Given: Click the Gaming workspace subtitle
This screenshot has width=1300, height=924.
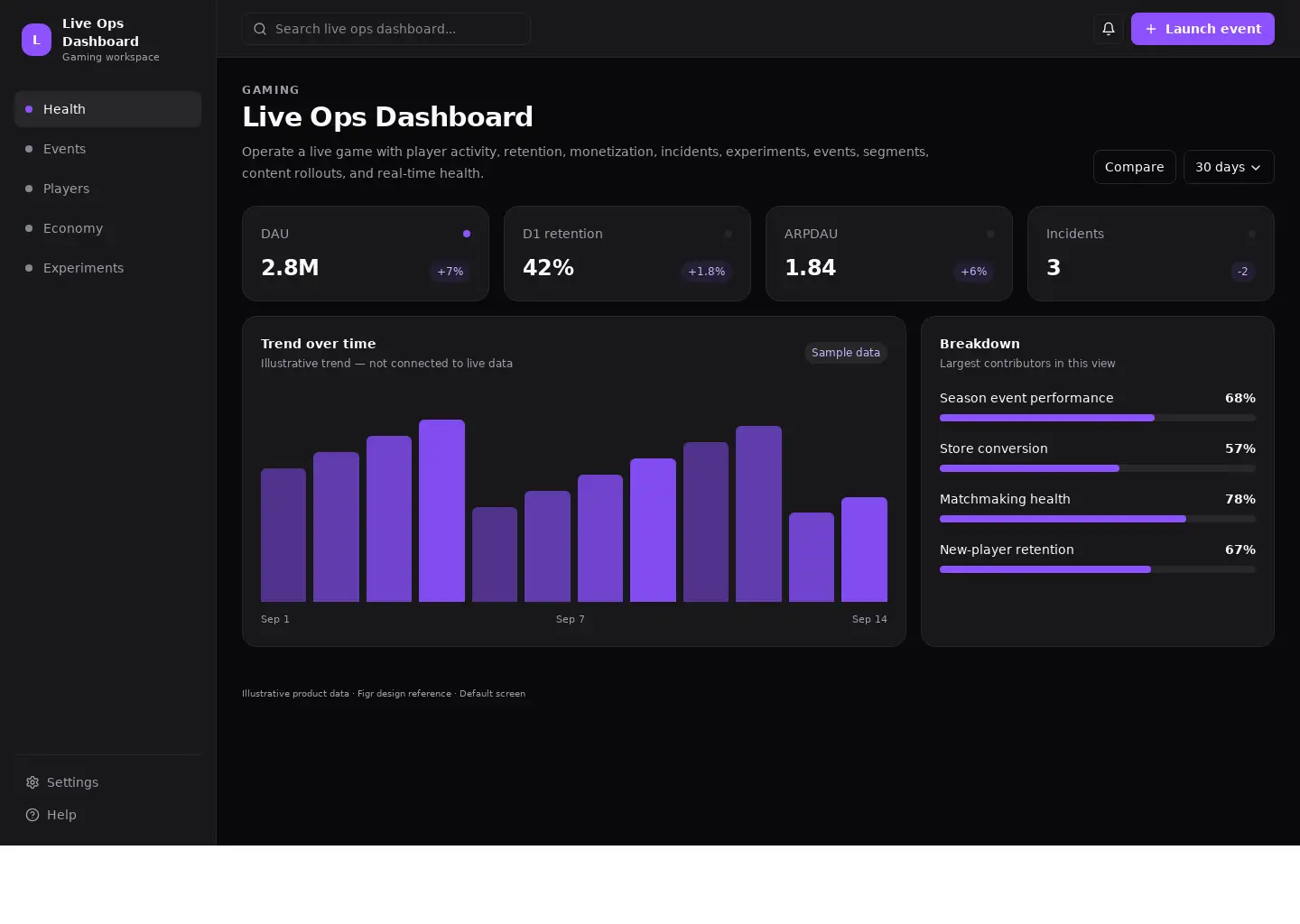Looking at the screenshot, I should coord(111,57).
